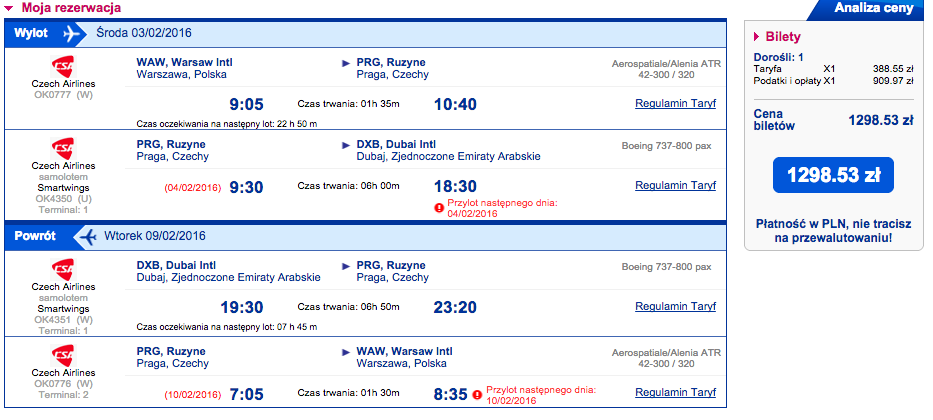Click the return airplane icon next to Powrót
The height and width of the screenshot is (420, 933).
point(88,236)
